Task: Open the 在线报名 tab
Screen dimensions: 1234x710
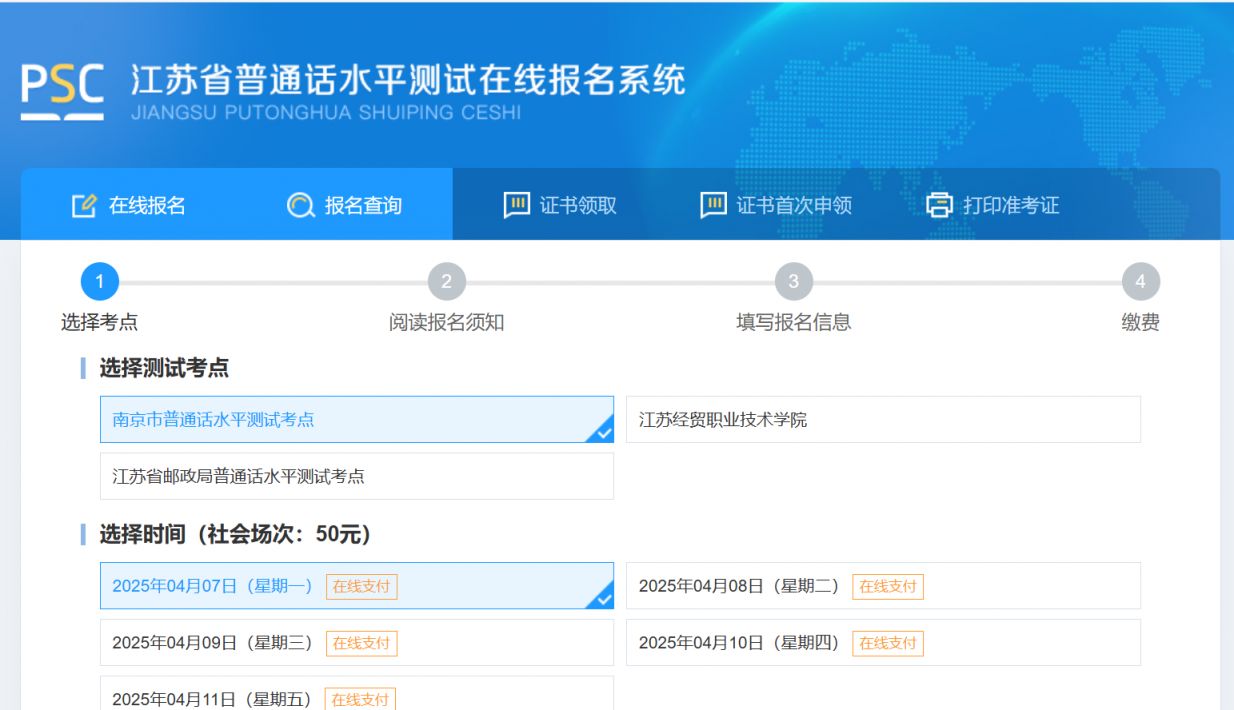Action: [x=129, y=205]
